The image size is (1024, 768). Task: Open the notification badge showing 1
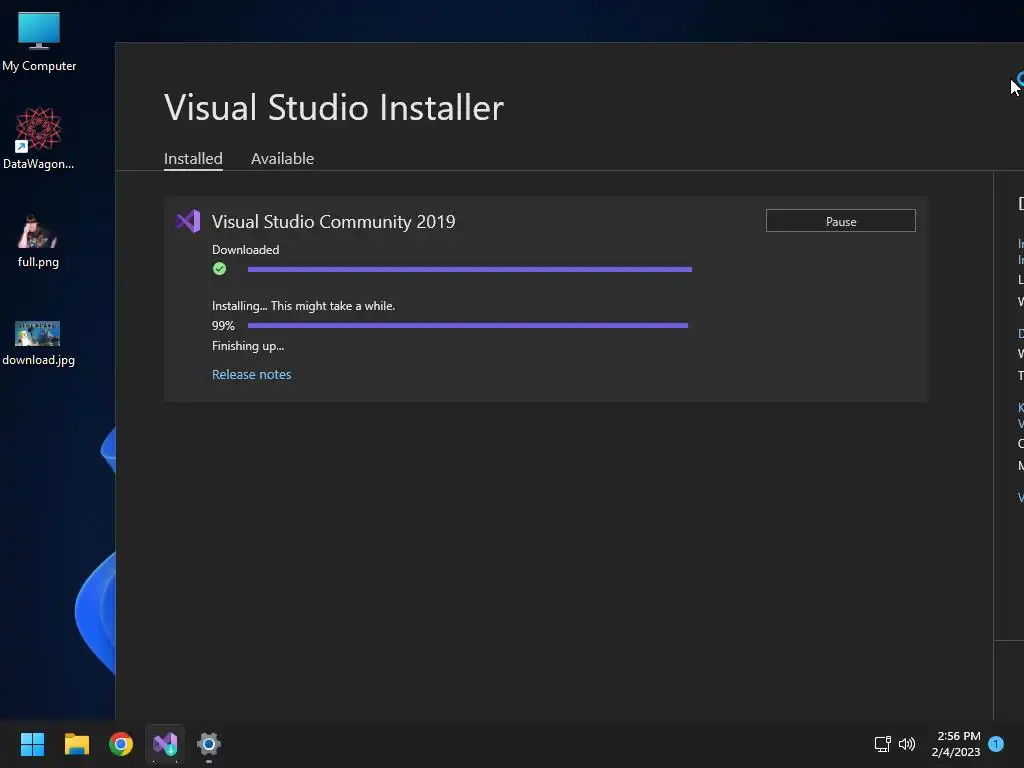pyautogui.click(x=996, y=743)
